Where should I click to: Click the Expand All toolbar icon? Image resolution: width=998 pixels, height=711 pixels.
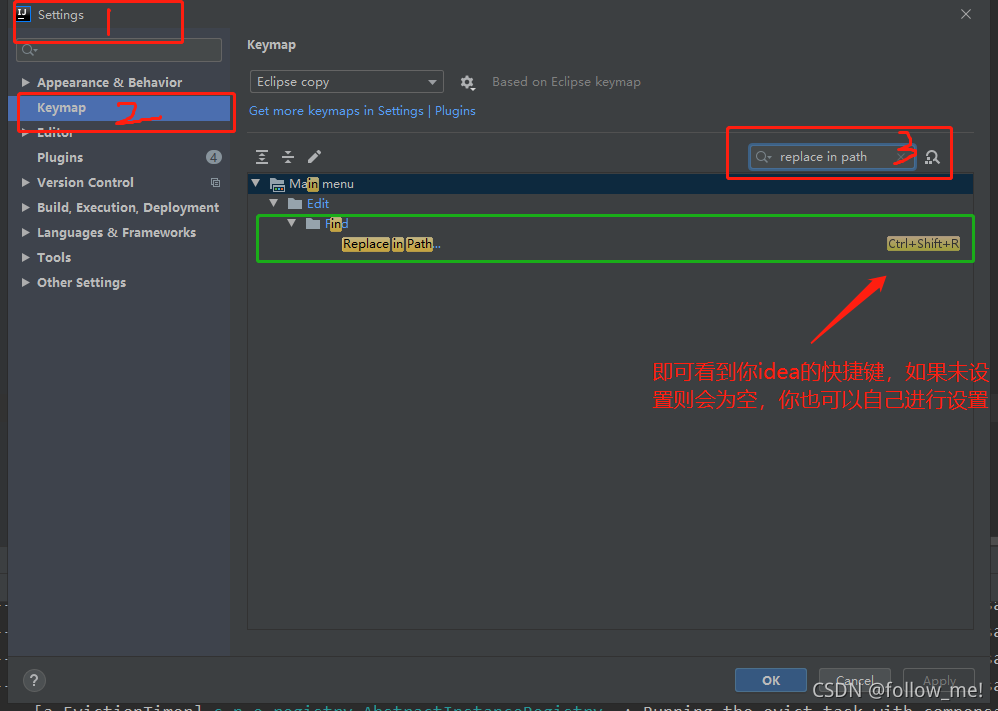[262, 157]
